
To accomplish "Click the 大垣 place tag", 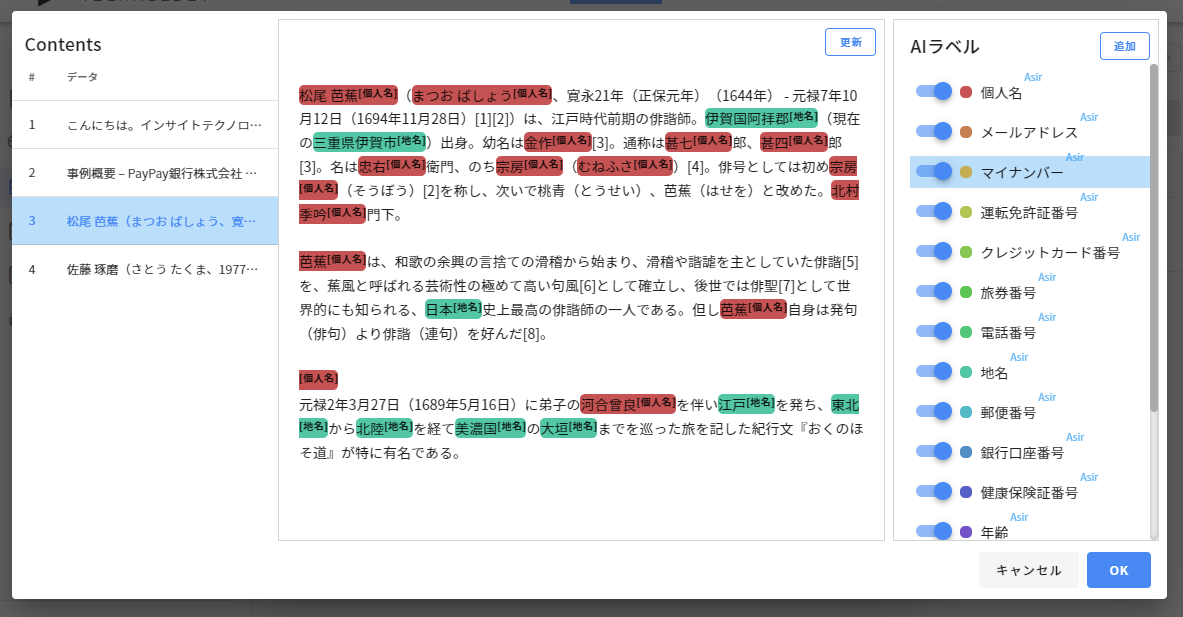I will [x=569, y=428].
